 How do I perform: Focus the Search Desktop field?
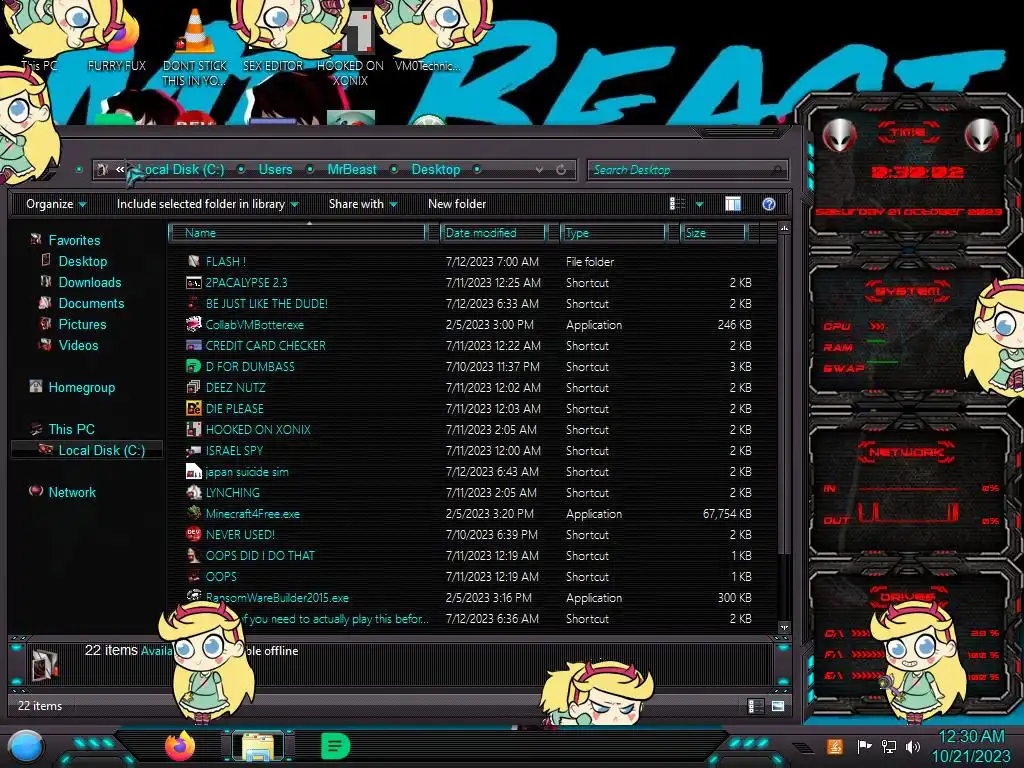click(688, 170)
